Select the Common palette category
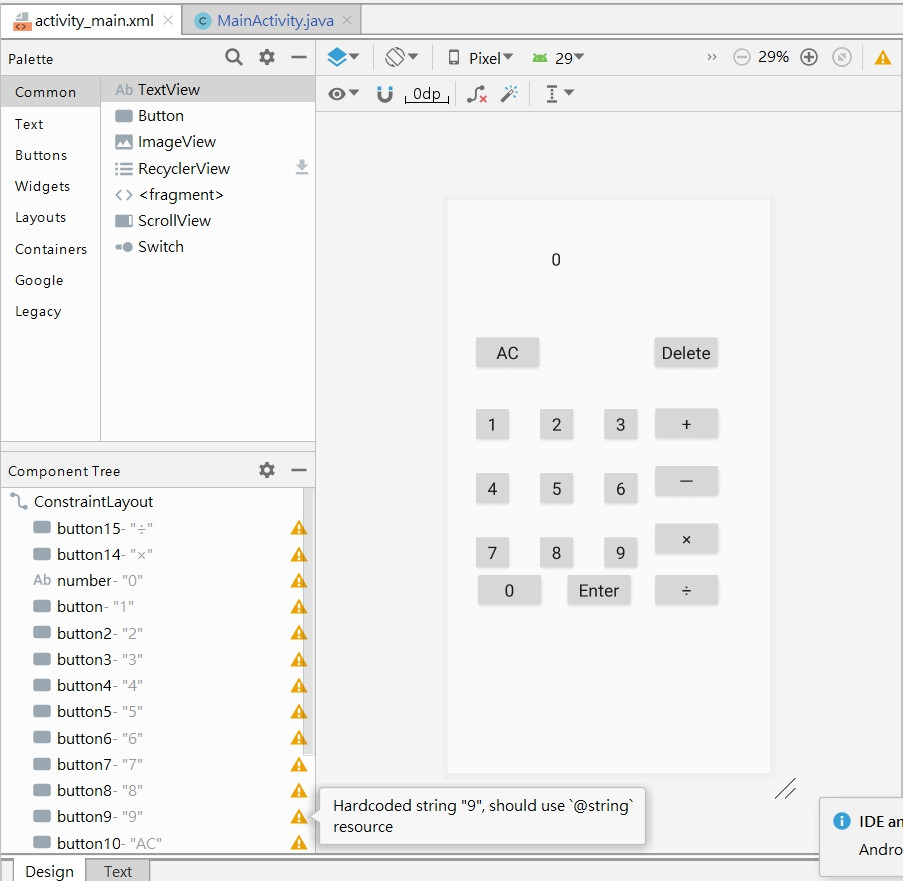The width and height of the screenshot is (903, 881). coord(50,92)
